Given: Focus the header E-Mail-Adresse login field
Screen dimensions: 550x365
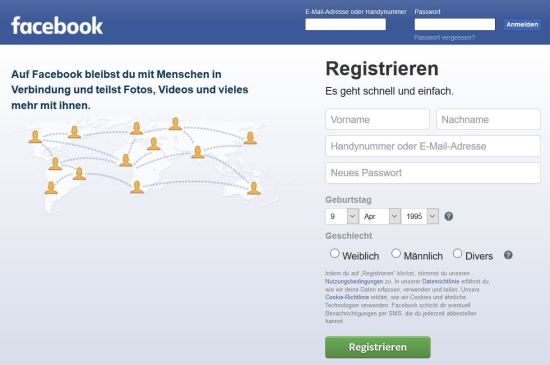Looking at the screenshot, I should 346,25.
